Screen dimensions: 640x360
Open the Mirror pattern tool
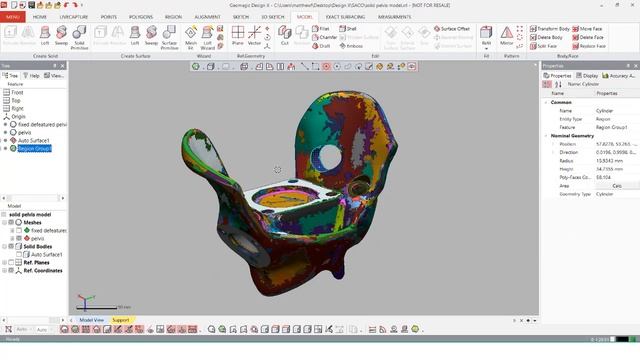click(x=507, y=36)
